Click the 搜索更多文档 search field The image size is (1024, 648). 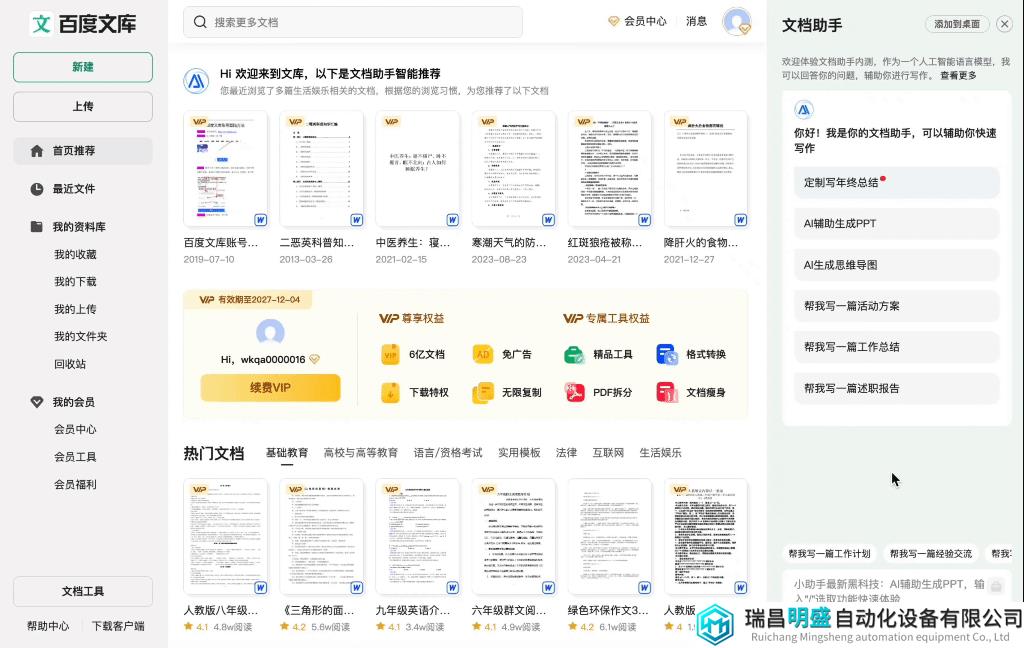[x=353, y=22]
